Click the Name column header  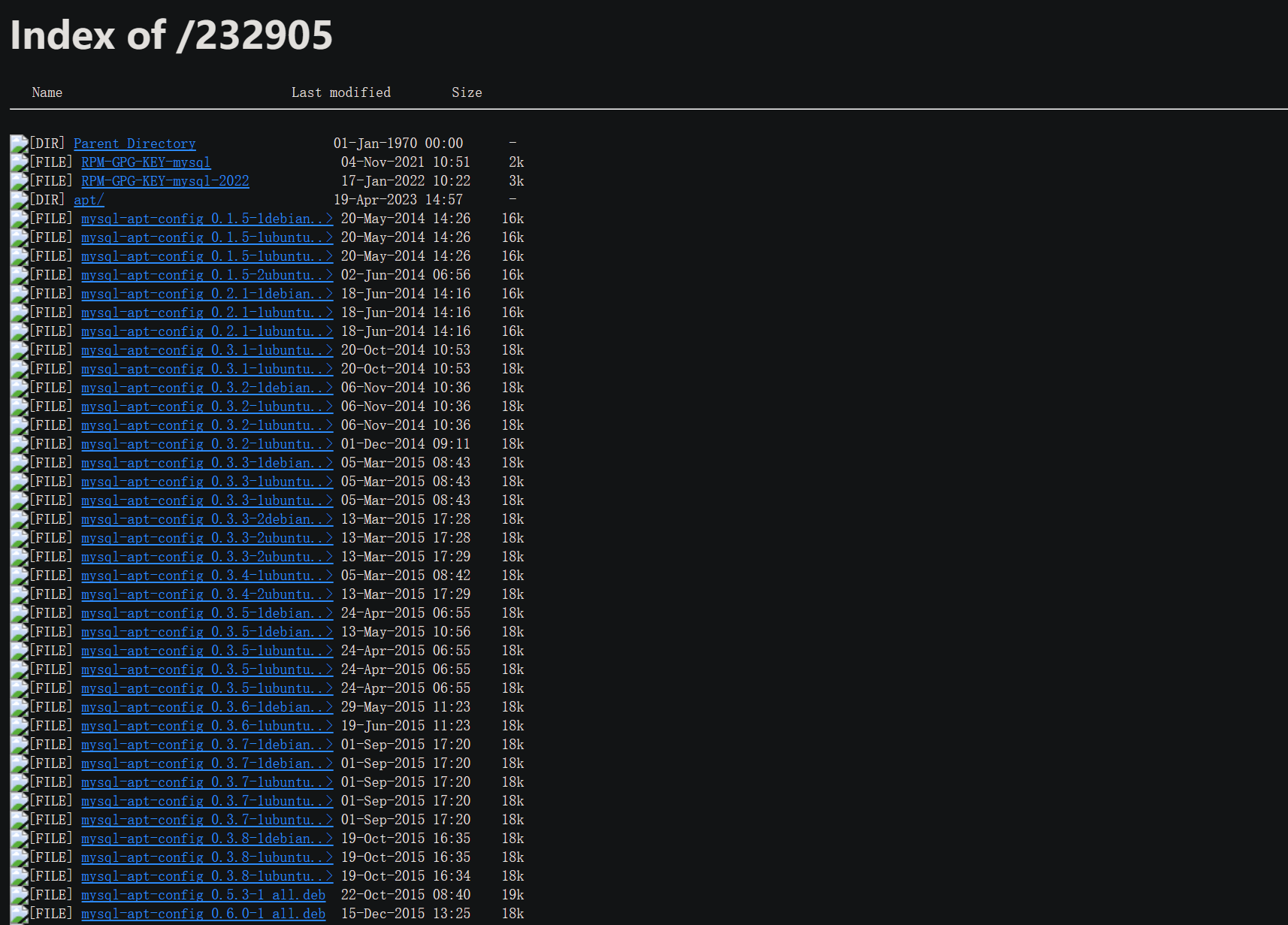tap(47, 92)
